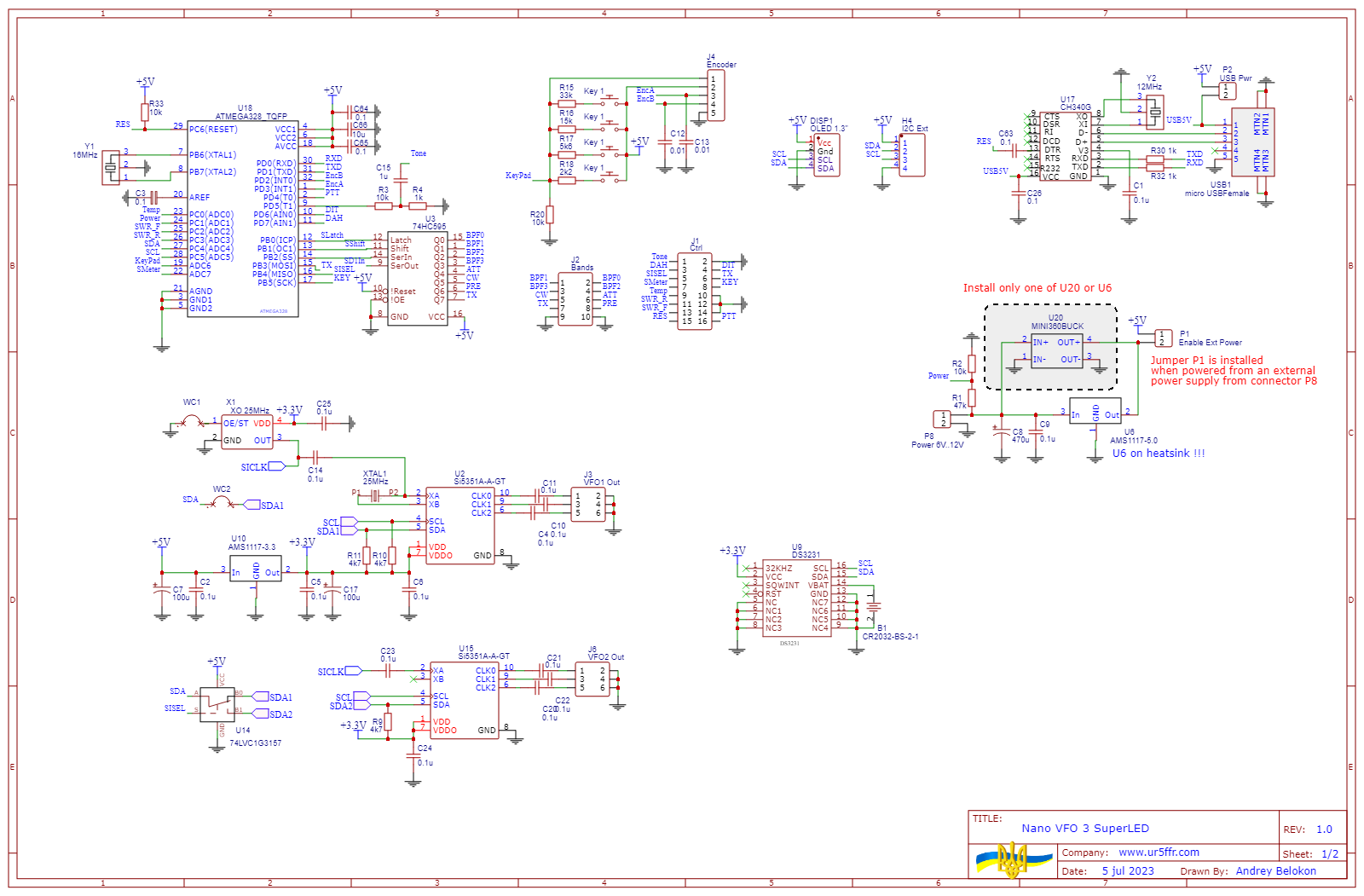The width and height of the screenshot is (1364, 896).
Task: Select the 'Install only one of U20 or U6' note
Action: pos(1037,287)
